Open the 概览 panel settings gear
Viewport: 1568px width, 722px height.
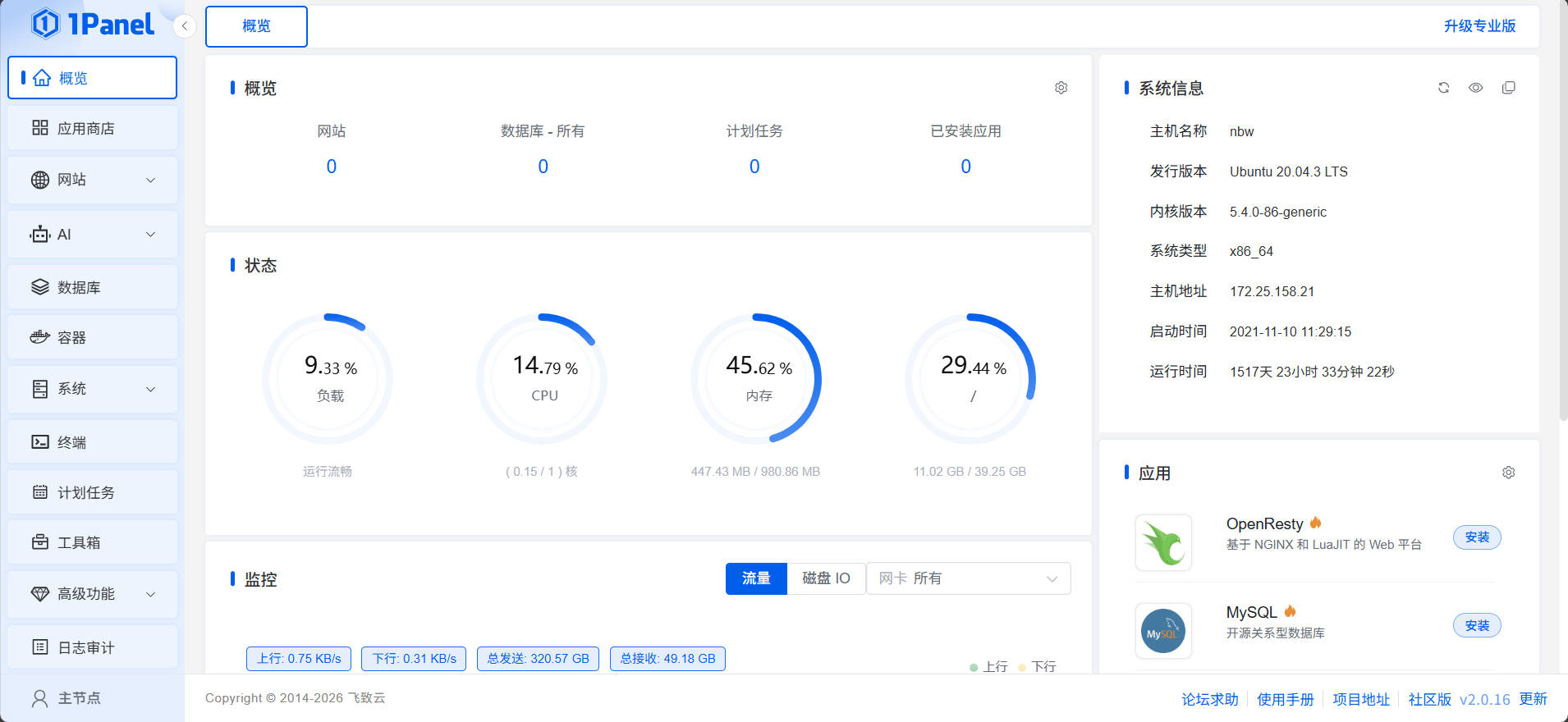[x=1061, y=88]
